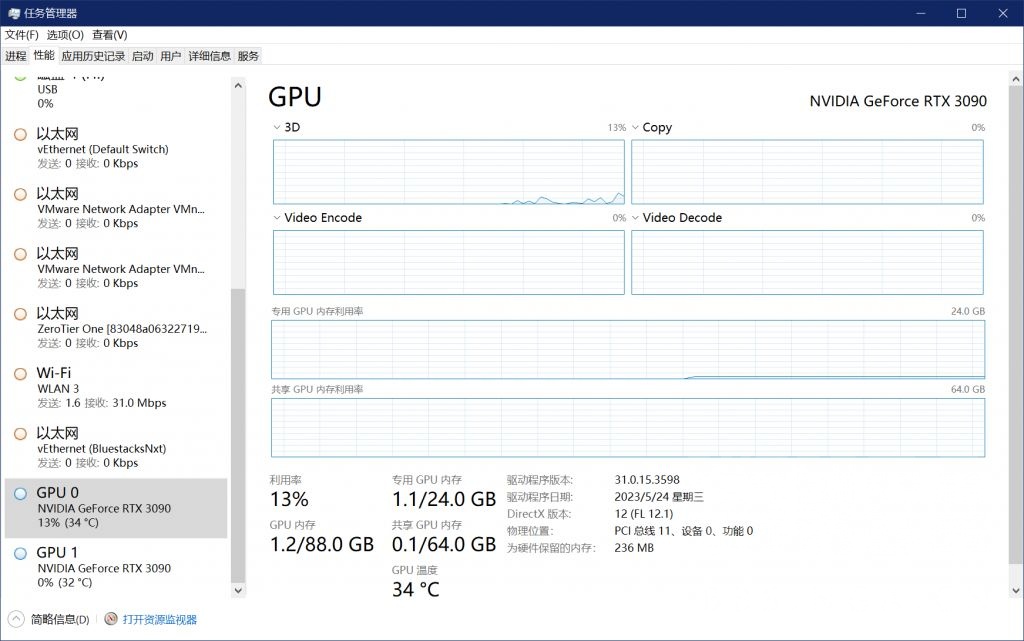Open the Video Decode graph dropdown
The image size is (1024, 641).
tap(636, 218)
